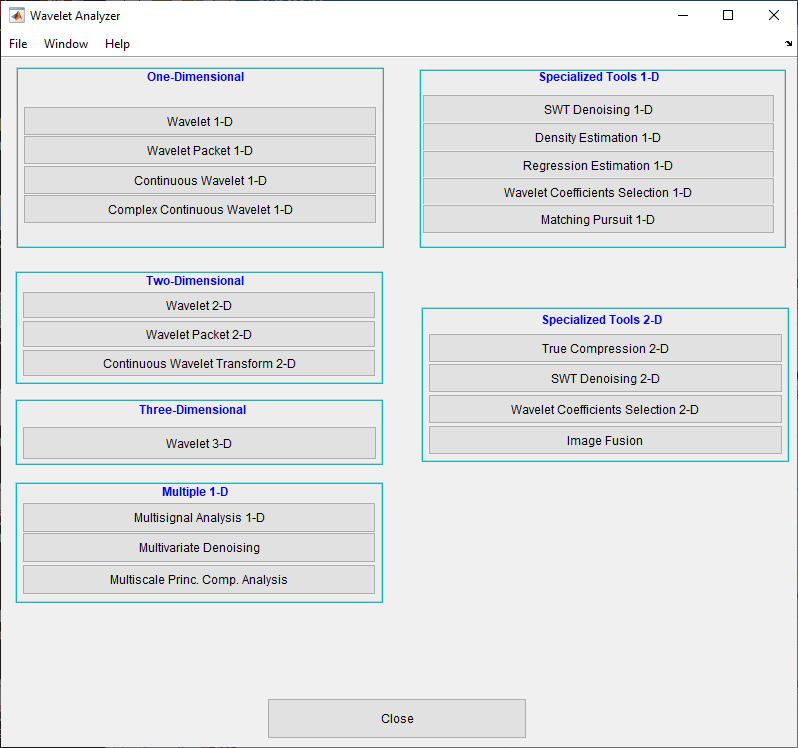Open Wavelet Packet 1-D
This screenshot has height=748, width=798.
[x=200, y=150]
